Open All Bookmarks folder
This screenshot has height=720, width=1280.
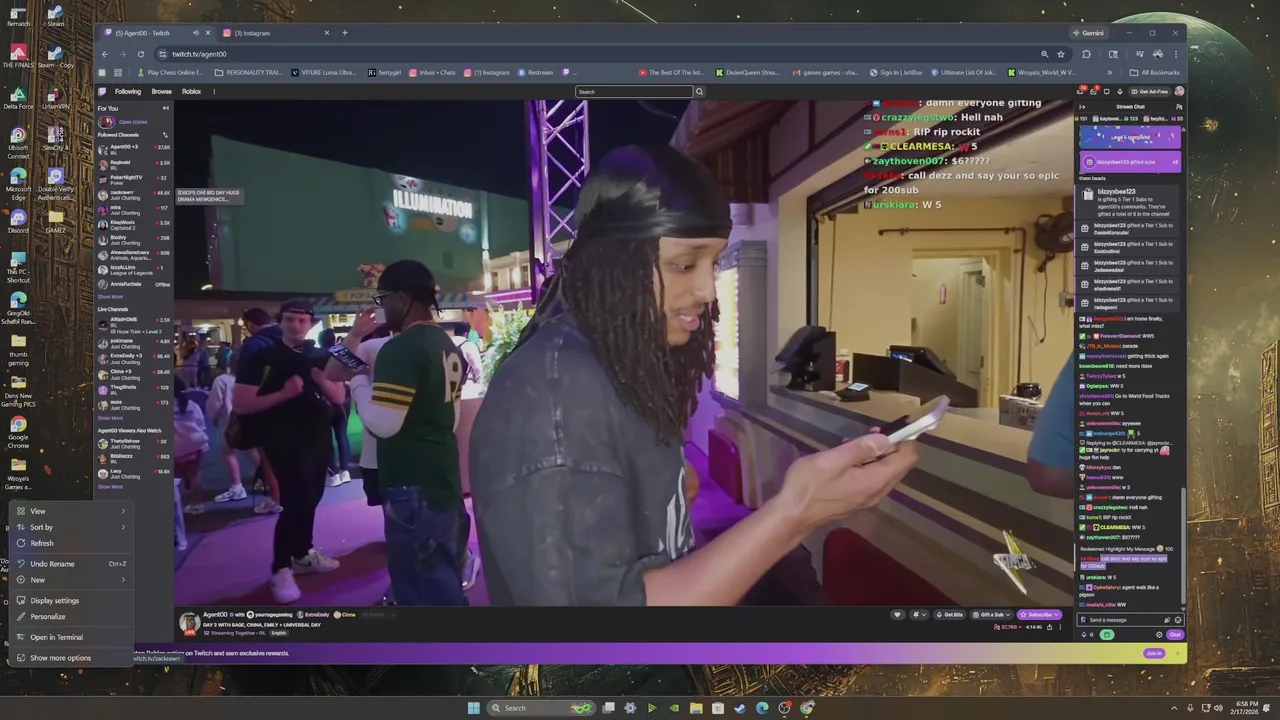(1154, 72)
